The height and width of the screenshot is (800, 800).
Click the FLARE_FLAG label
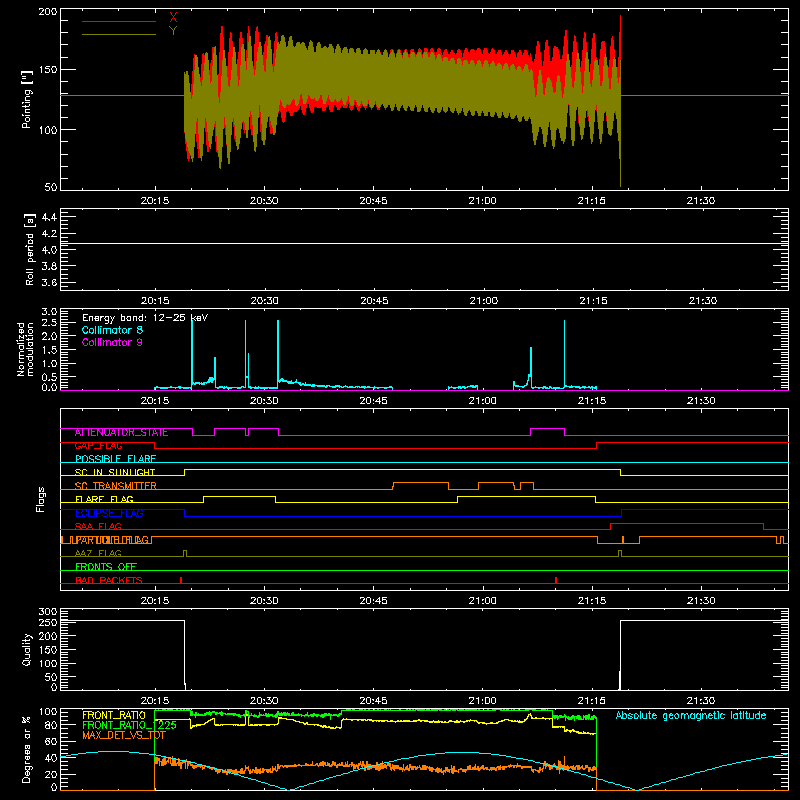(x=104, y=499)
